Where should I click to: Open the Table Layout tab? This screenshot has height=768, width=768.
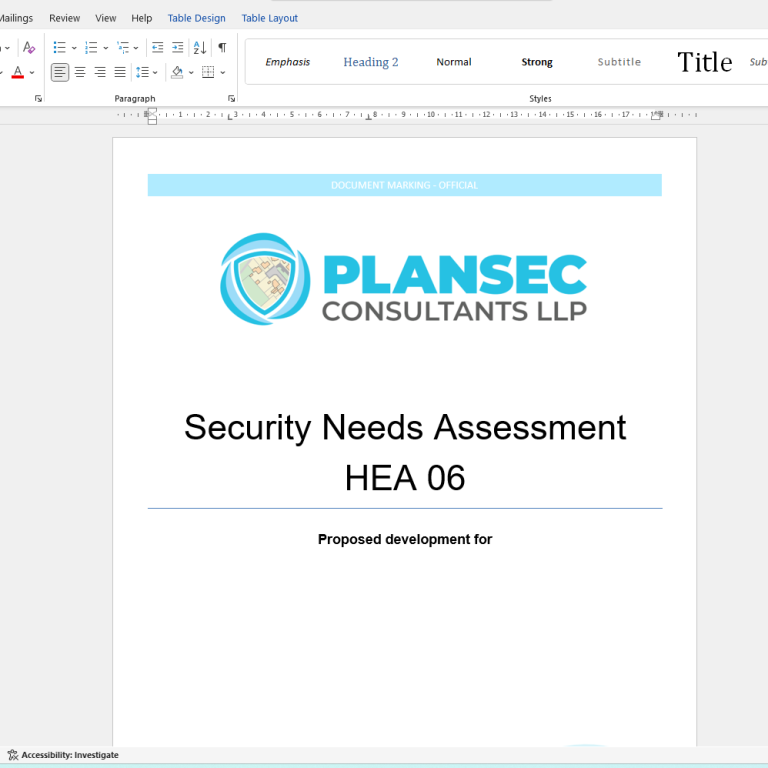(x=269, y=18)
